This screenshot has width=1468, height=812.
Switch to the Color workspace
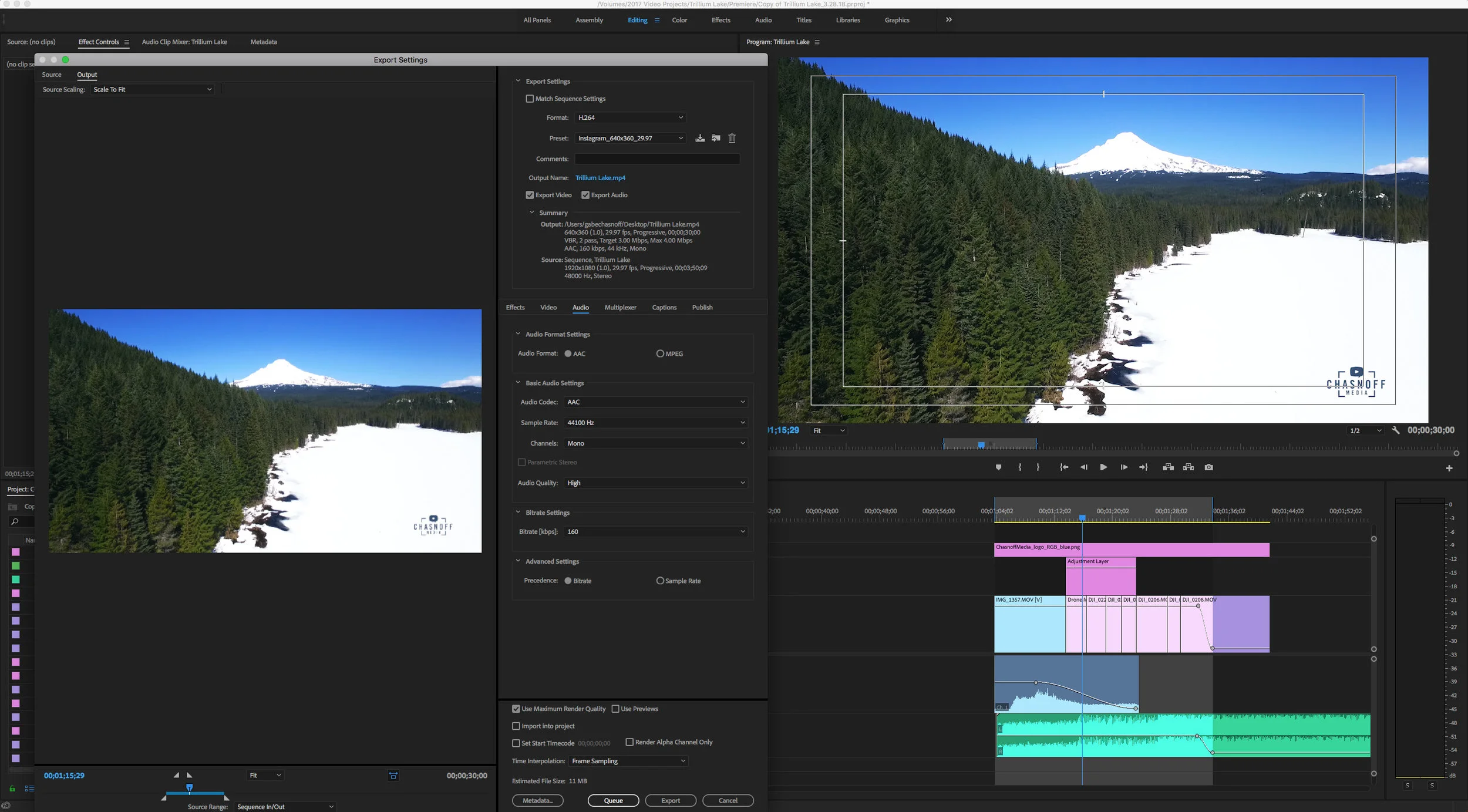coord(679,20)
